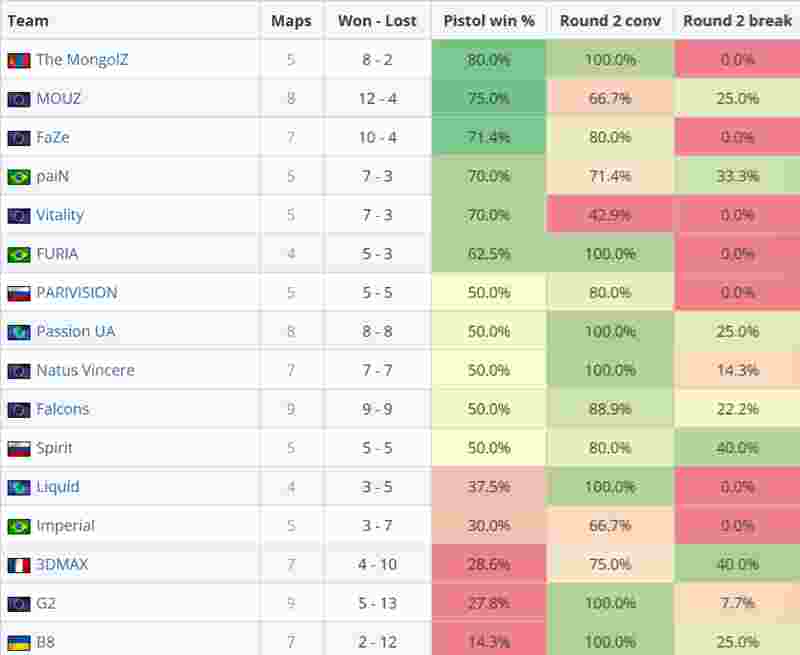Click the Ukraine flag icon beside B8

coord(18,643)
